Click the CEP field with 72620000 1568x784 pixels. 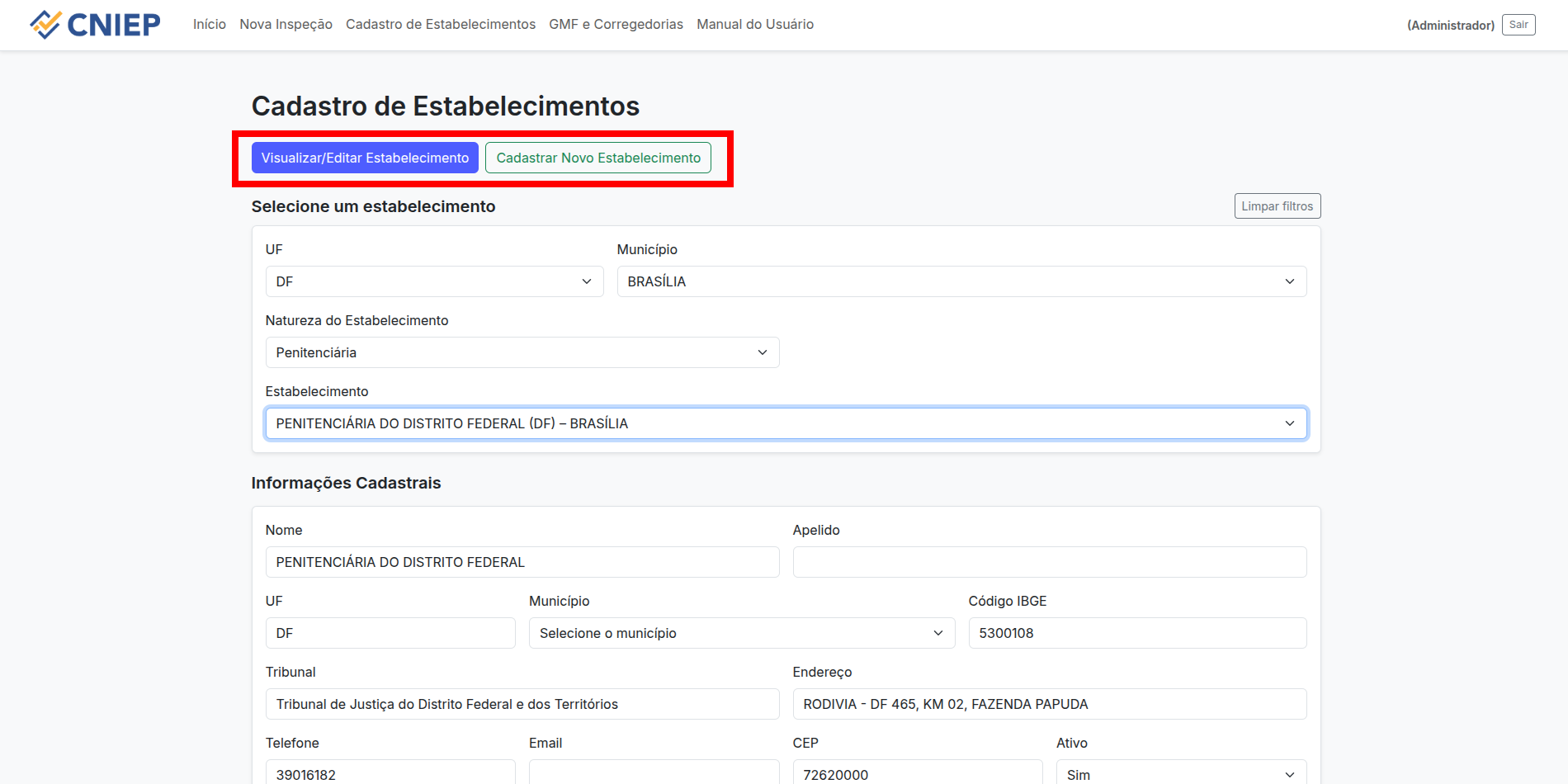[x=918, y=772]
